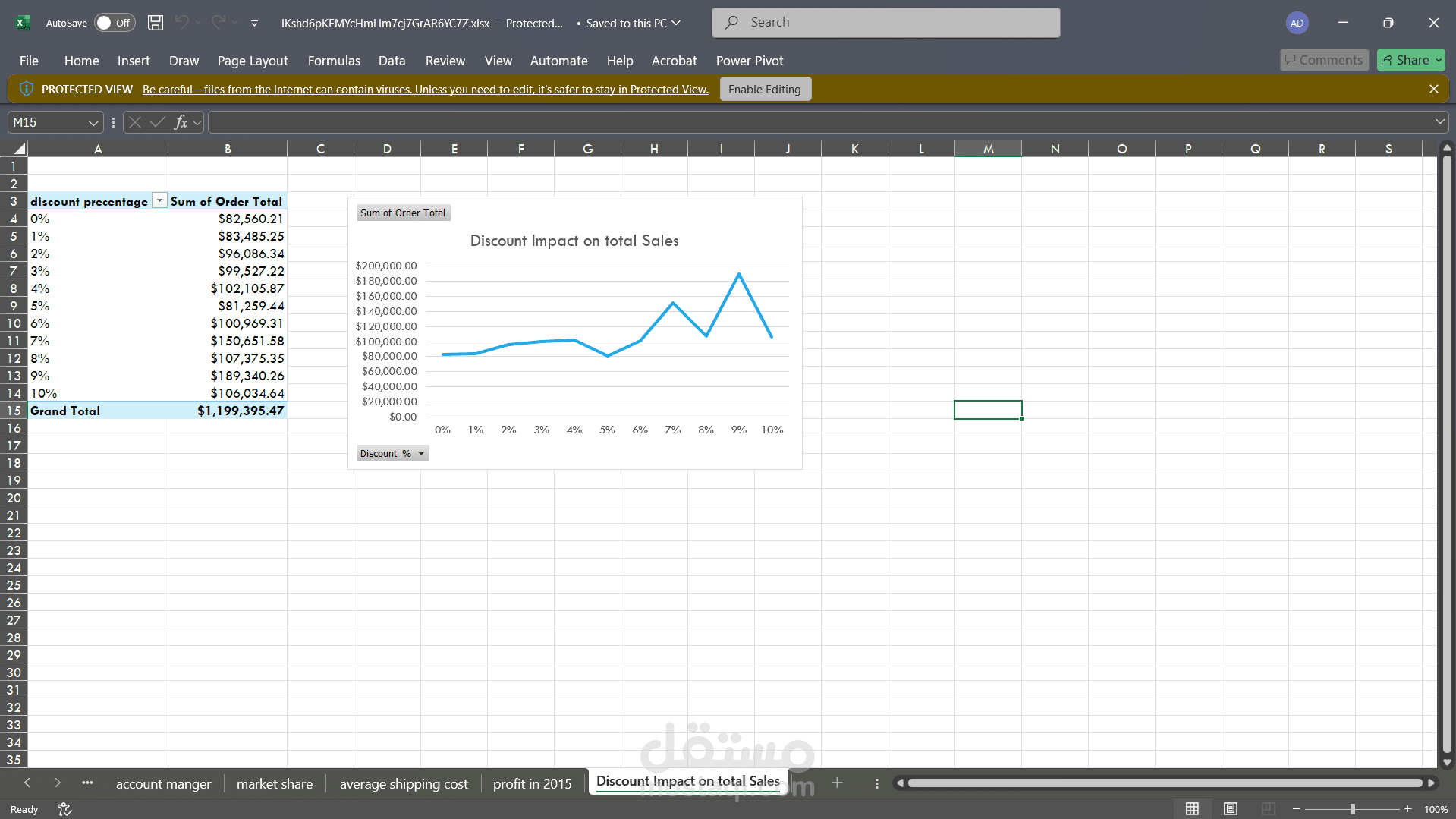Select the Normal view icon
Viewport: 1456px width, 819px height.
(1192, 808)
